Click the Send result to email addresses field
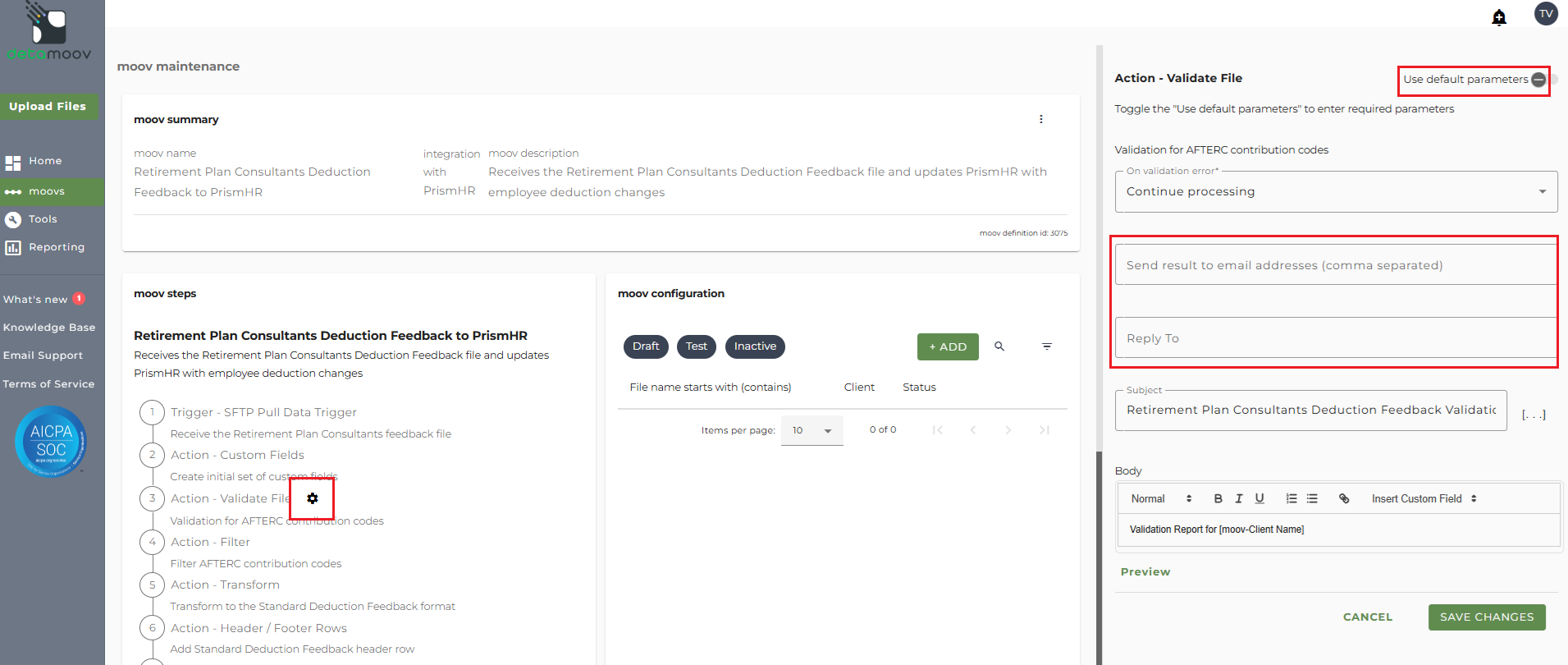The image size is (1568, 665). point(1336,264)
